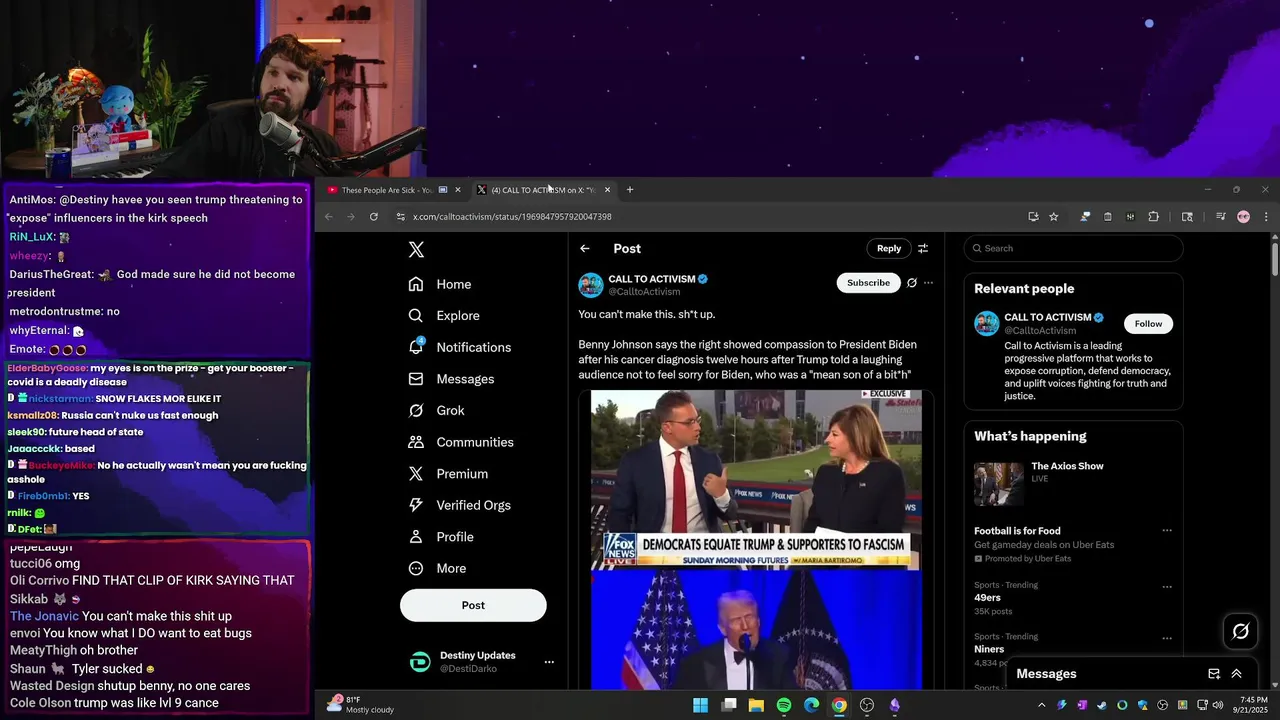Viewport: 1280px width, 720px height.
Task: Open Chrome media controls icon
Action: 1221,217
